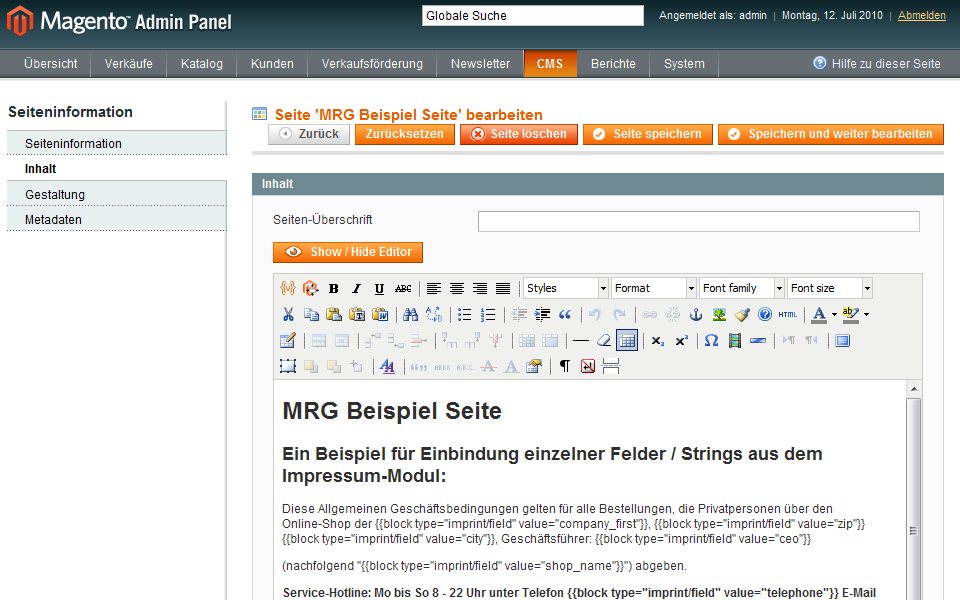This screenshot has height=600, width=960.
Task: Click the Cut scissors icon
Action: [288, 315]
